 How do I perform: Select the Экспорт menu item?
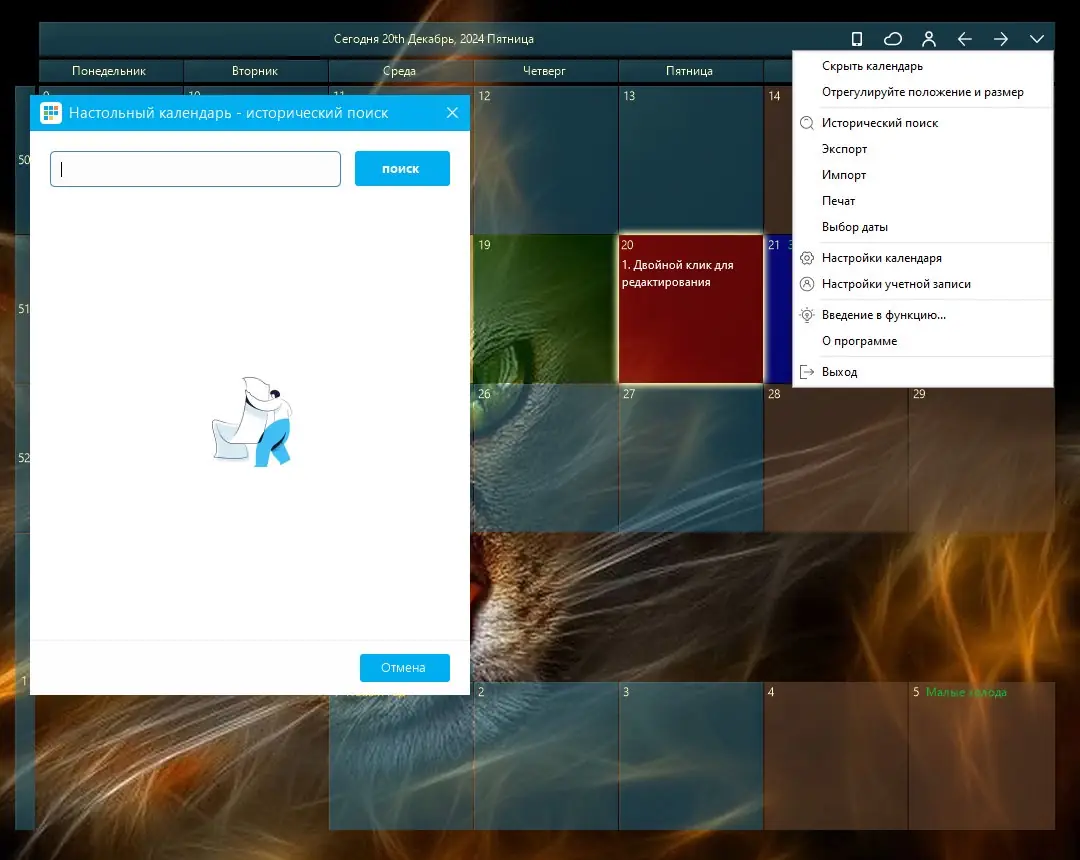point(922,149)
